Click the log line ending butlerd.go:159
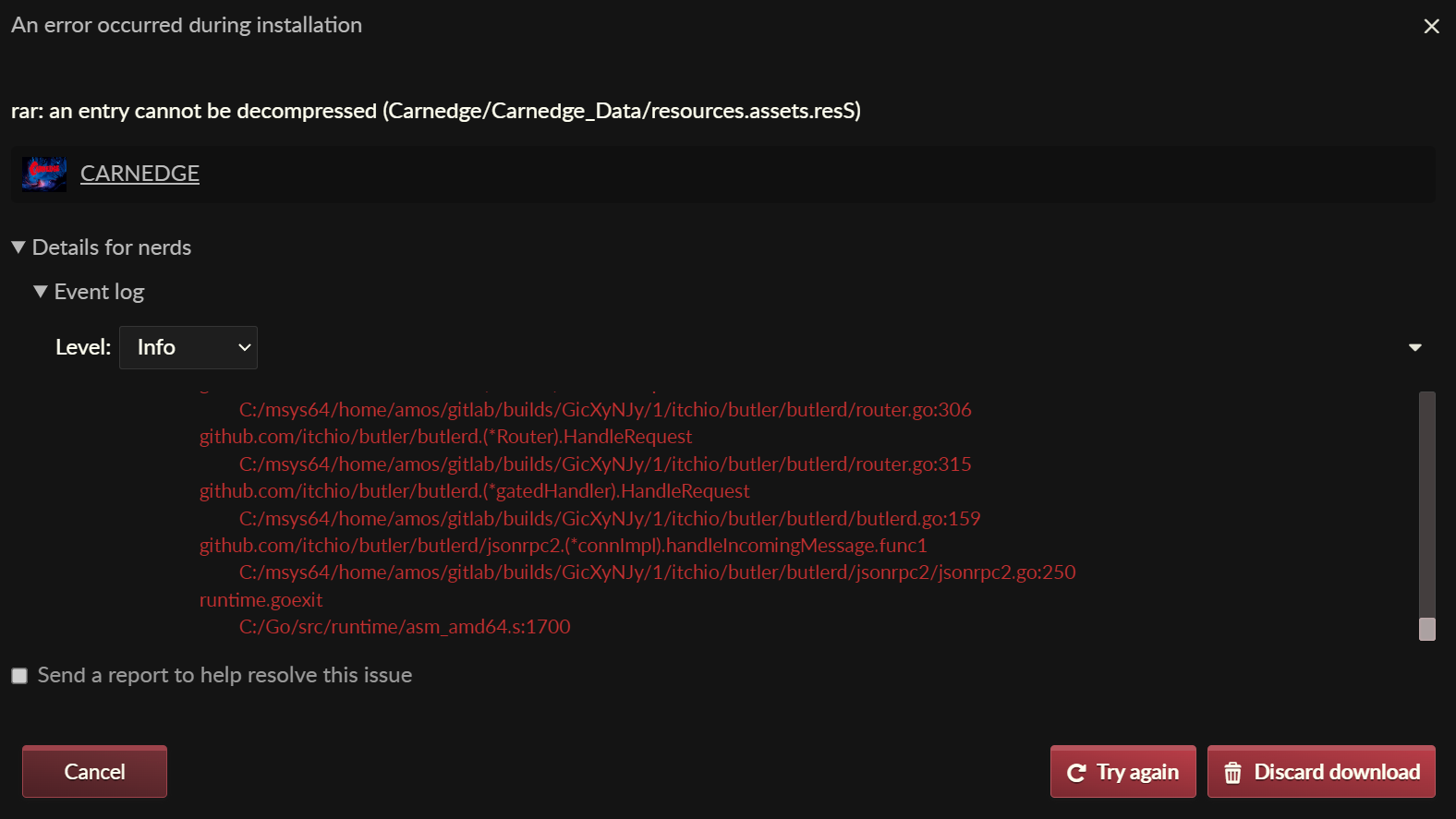The width and height of the screenshot is (1456, 819). (x=610, y=519)
